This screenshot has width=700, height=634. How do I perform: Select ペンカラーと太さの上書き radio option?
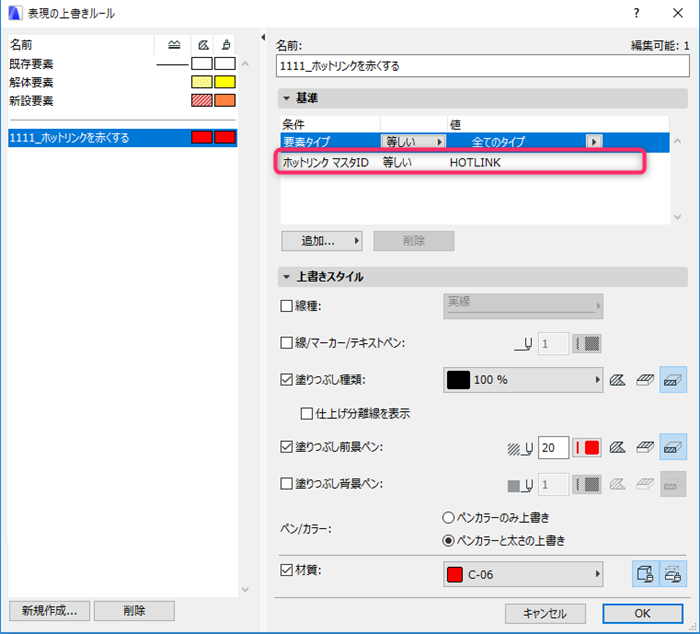[448, 541]
